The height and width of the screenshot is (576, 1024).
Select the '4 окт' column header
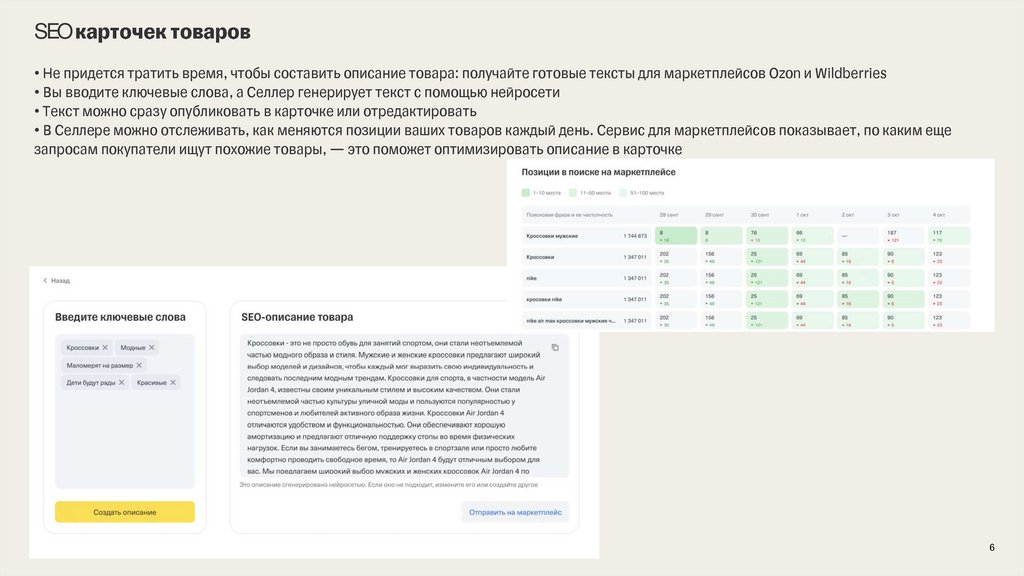(939, 214)
